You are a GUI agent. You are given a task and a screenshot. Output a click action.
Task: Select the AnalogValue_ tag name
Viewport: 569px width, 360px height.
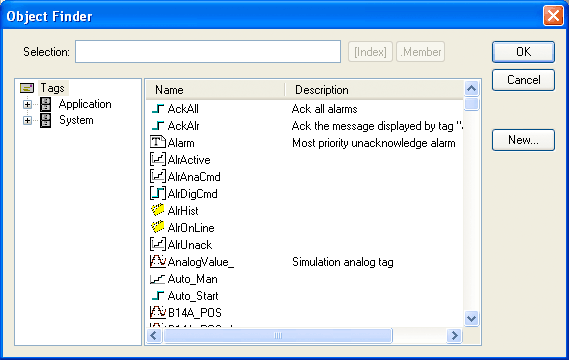pyautogui.click(x=201, y=262)
